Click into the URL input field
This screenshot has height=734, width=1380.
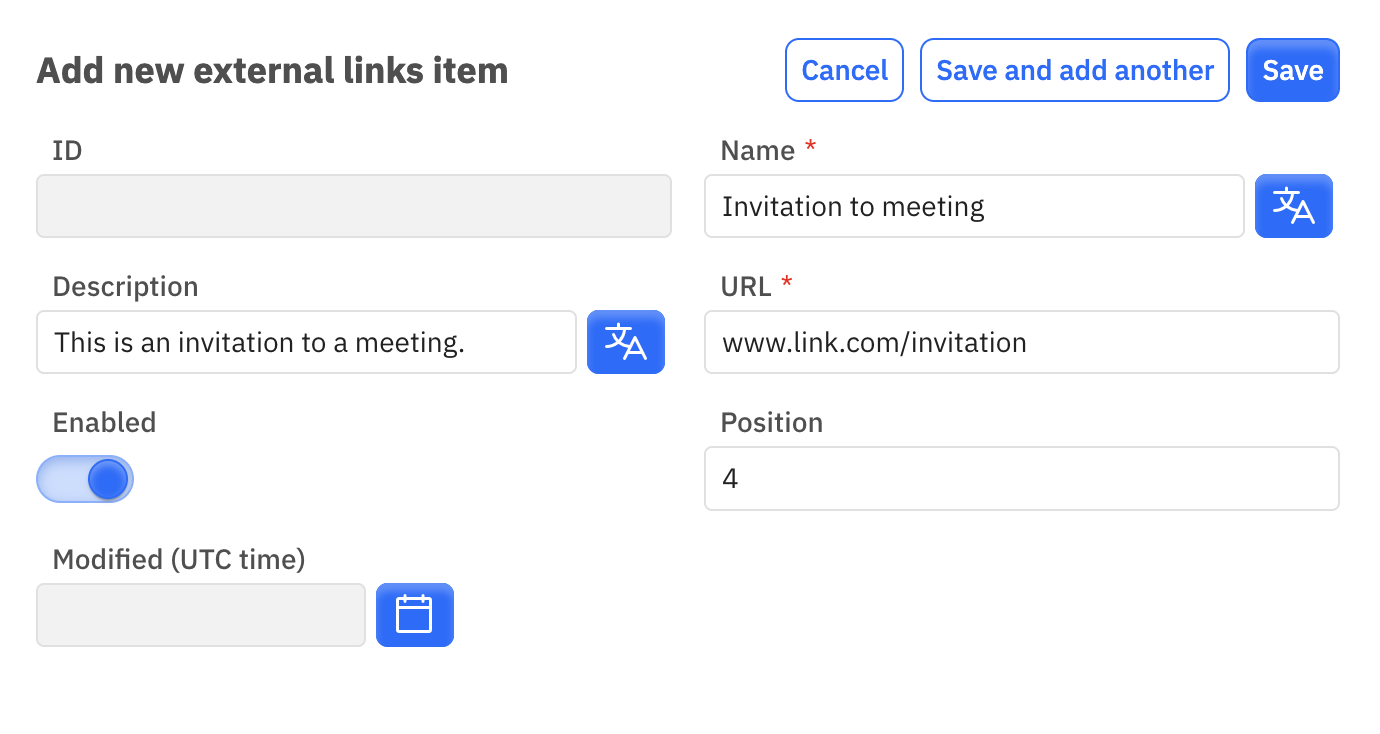click(1022, 342)
